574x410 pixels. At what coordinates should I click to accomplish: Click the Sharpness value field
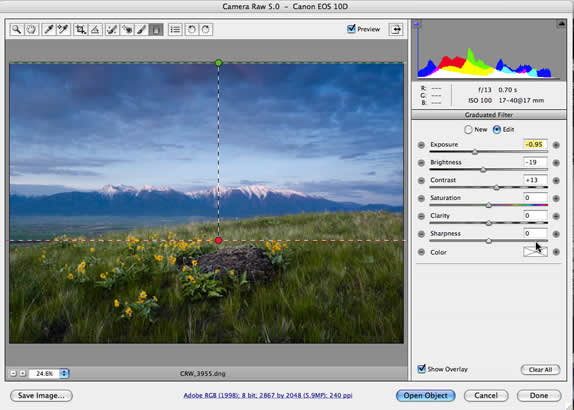click(x=535, y=233)
